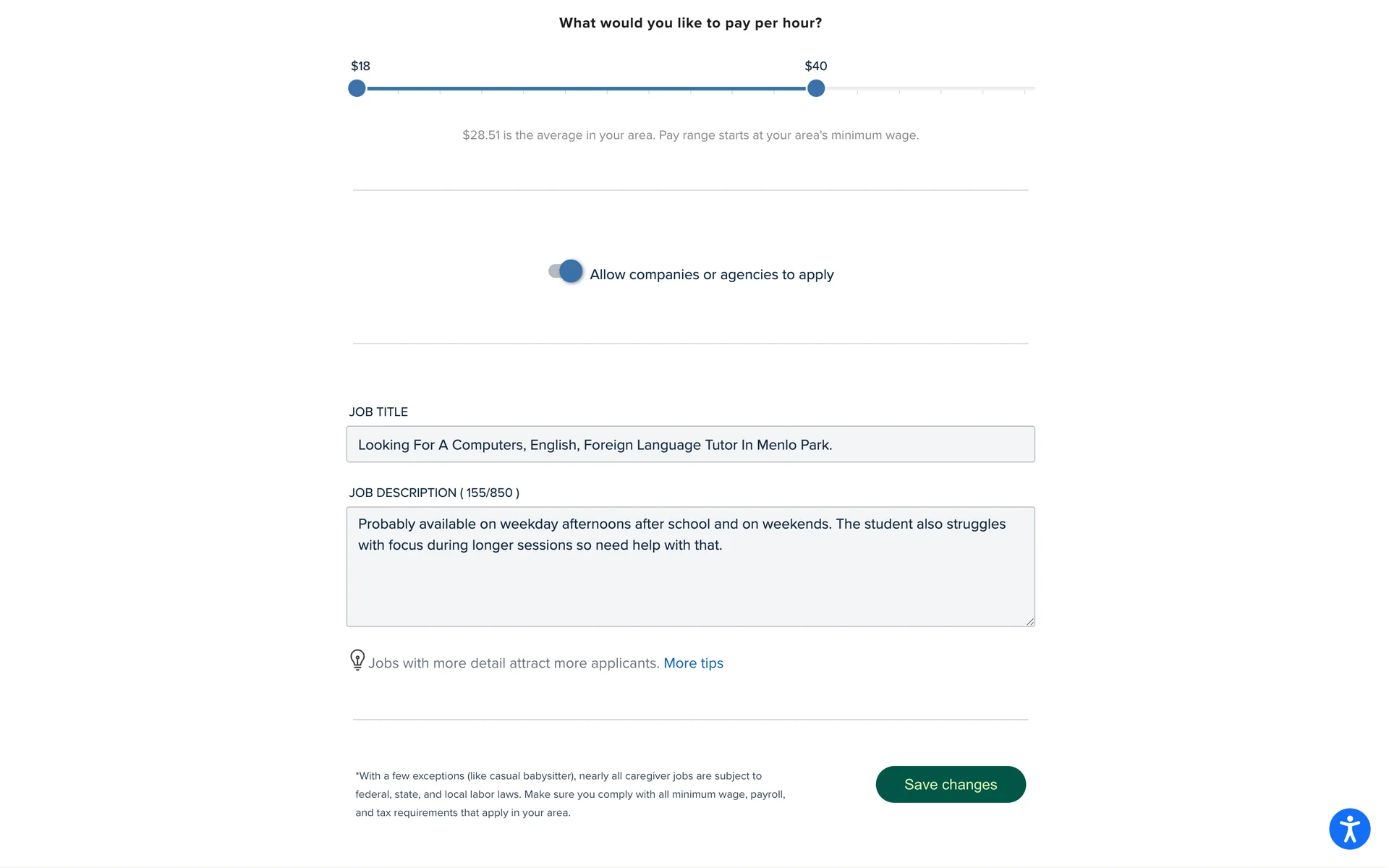This screenshot has height=868, width=1389.
Task: Click the Job Description character counter label
Action: point(434,493)
